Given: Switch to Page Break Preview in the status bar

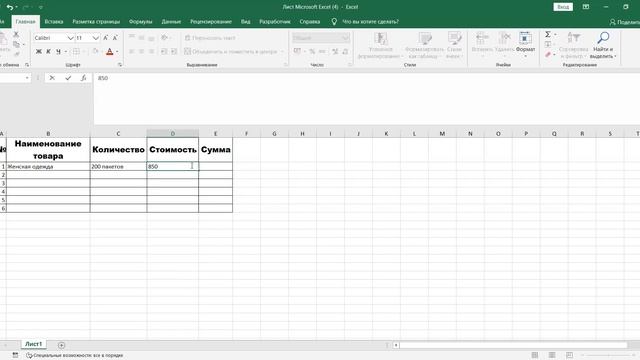Looking at the screenshot, I should click(x=569, y=356).
